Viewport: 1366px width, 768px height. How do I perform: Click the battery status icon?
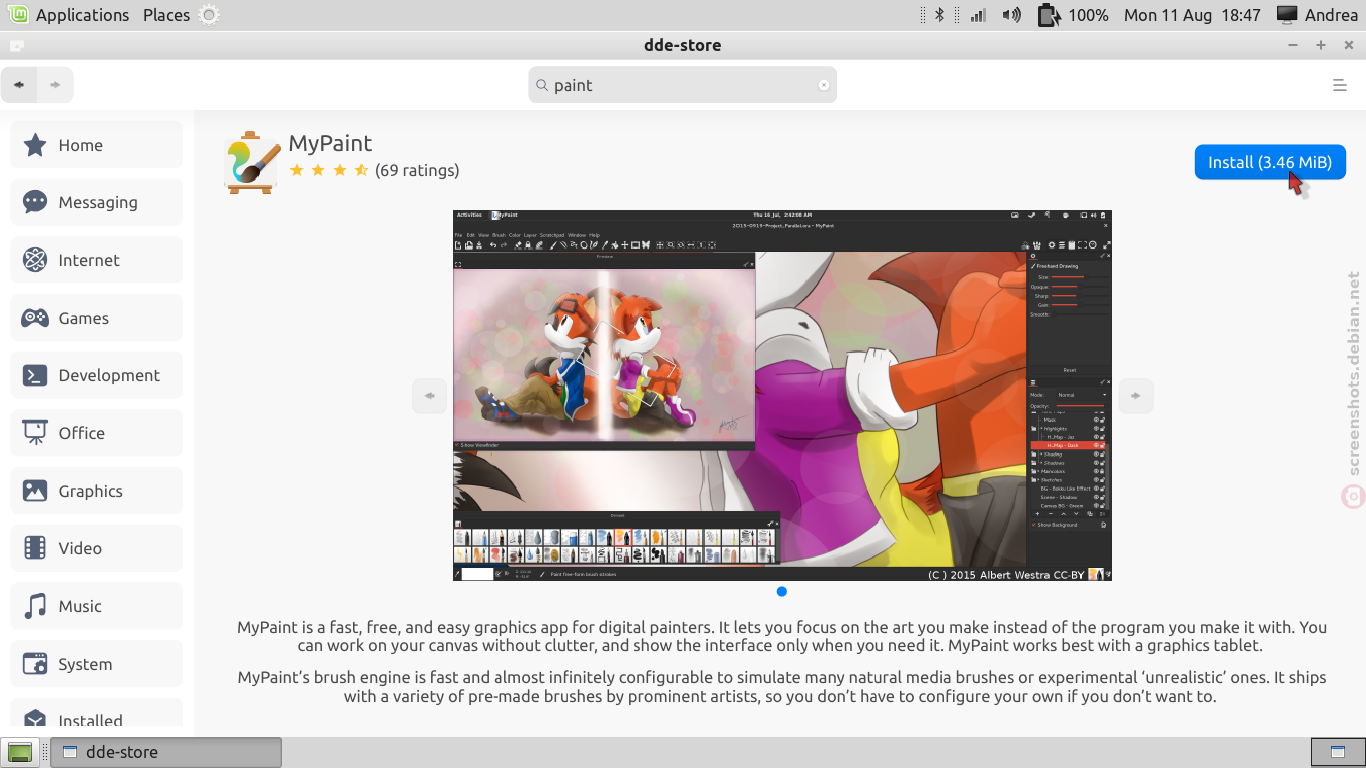[x=1047, y=15]
